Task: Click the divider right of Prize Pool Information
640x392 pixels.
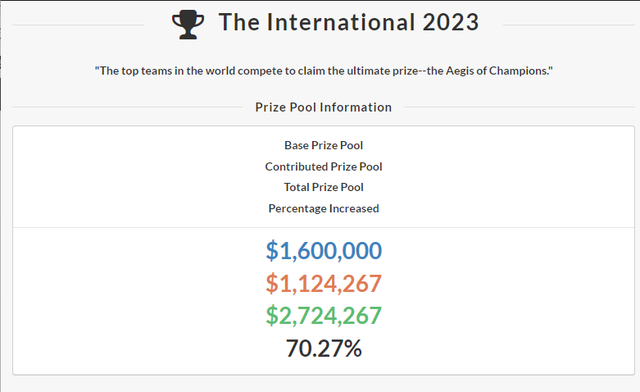Action: coord(520,107)
